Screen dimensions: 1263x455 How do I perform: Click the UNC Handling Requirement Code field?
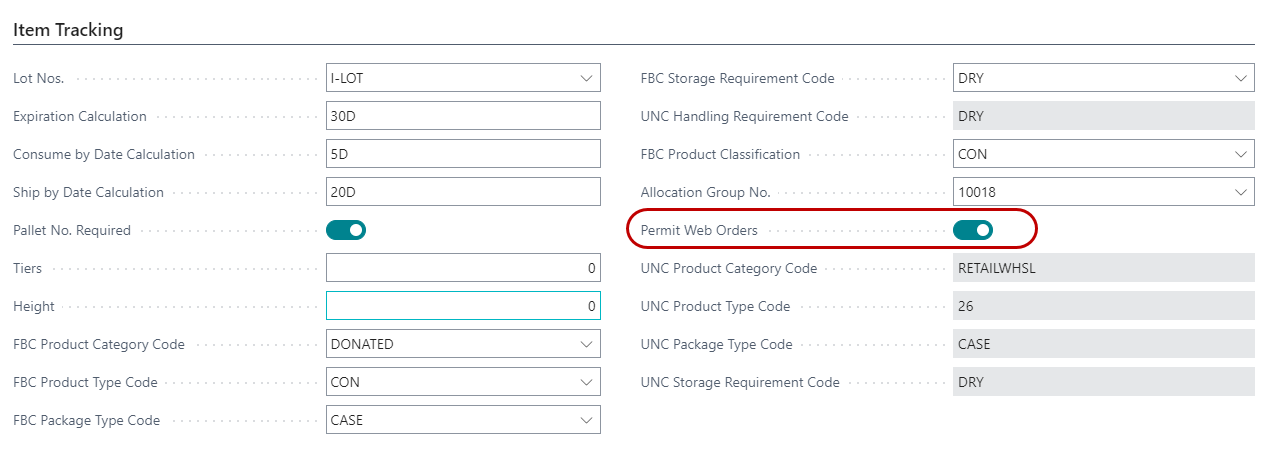[x=1103, y=116]
